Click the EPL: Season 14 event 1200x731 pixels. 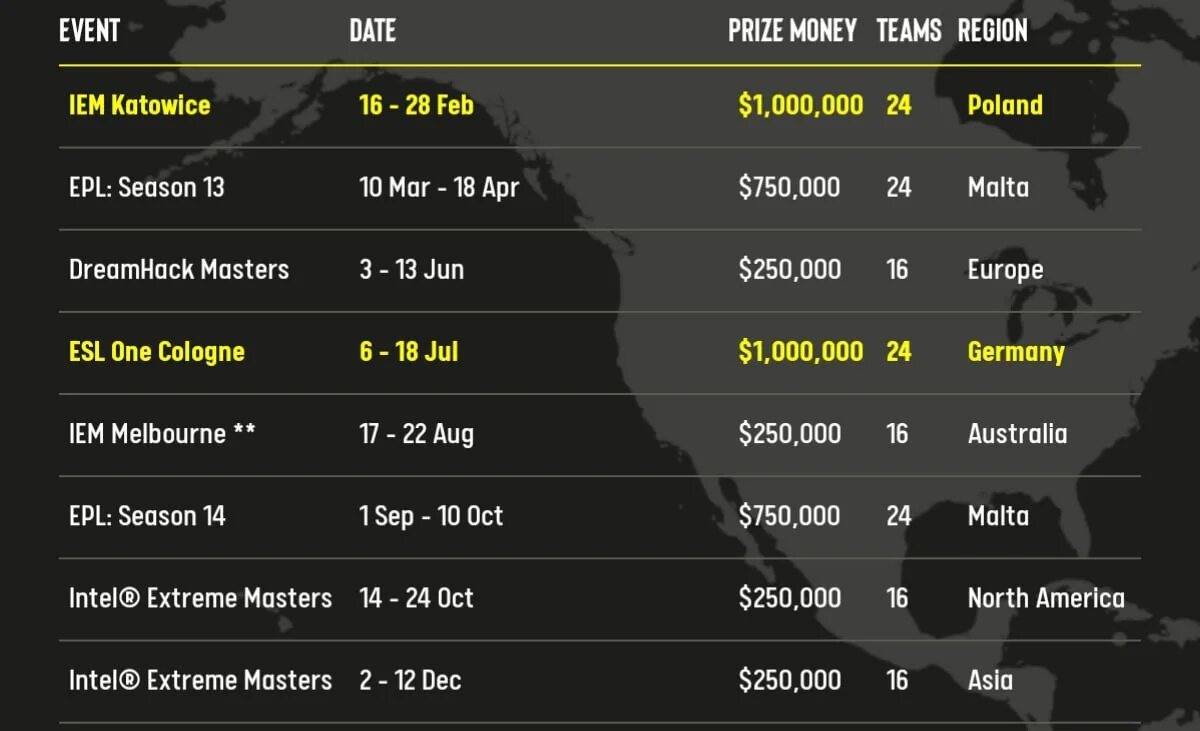click(147, 516)
